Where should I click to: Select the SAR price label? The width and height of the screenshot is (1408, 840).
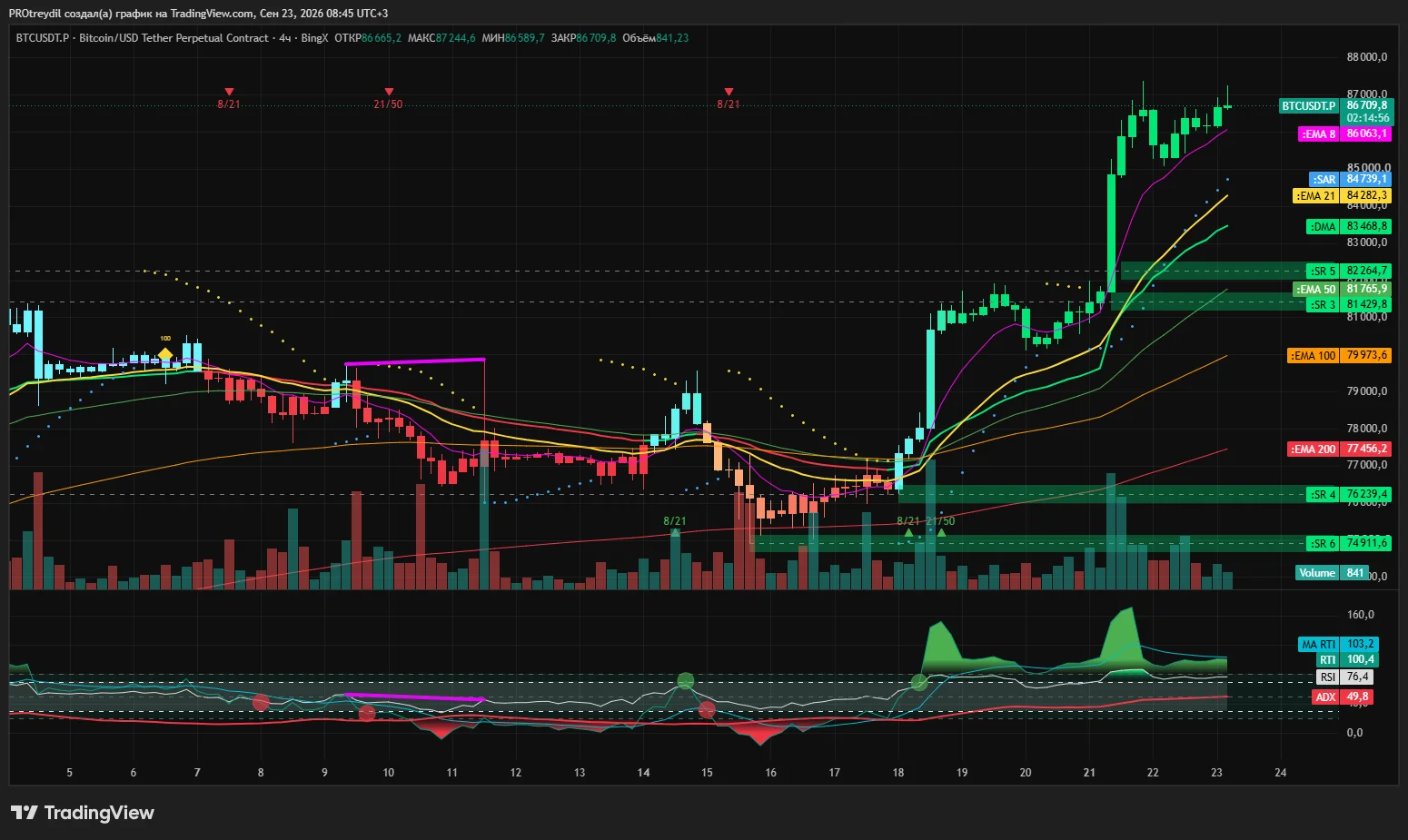click(1351, 179)
